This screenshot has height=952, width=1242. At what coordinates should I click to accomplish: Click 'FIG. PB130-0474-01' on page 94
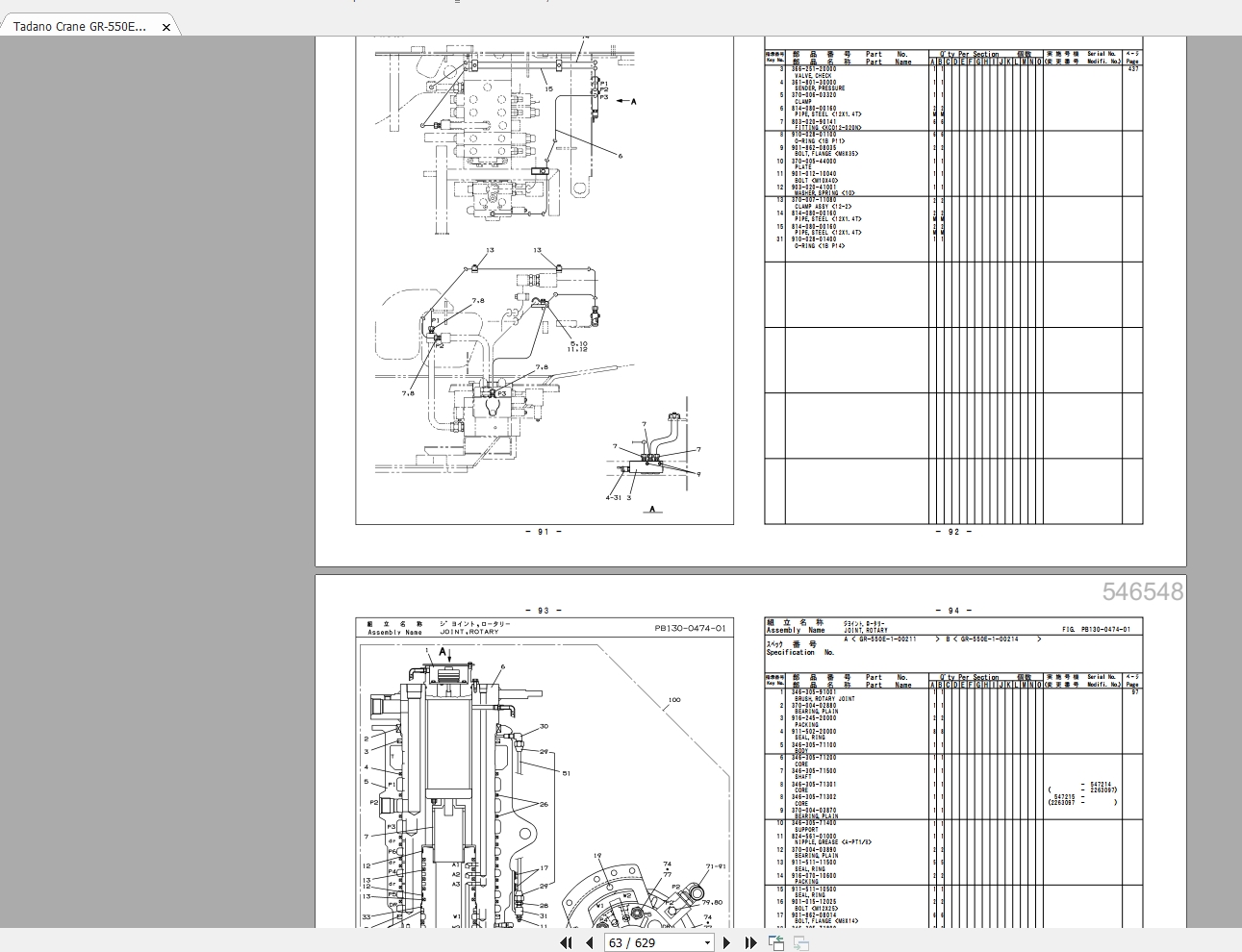pos(1097,629)
